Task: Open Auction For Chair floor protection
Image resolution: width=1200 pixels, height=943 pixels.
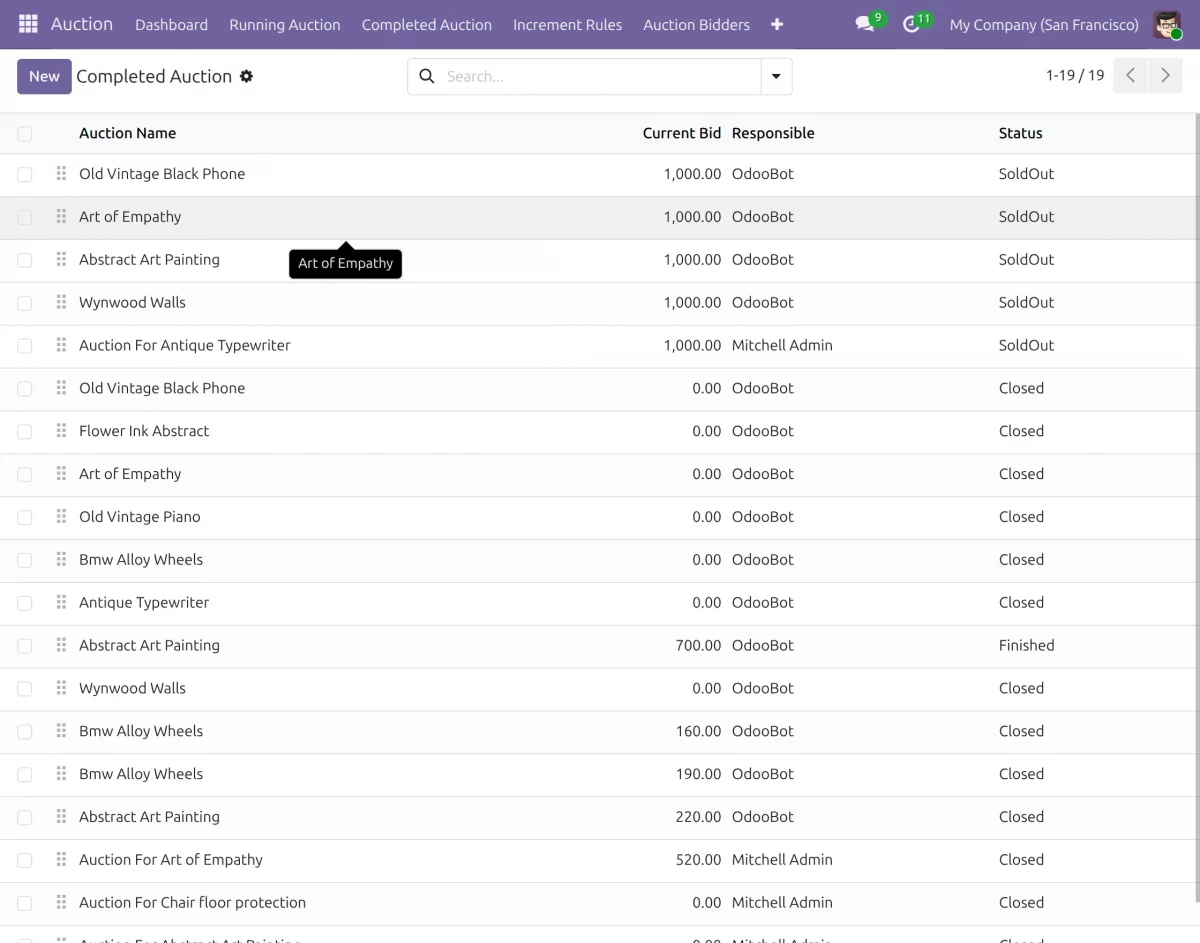Action: click(193, 902)
